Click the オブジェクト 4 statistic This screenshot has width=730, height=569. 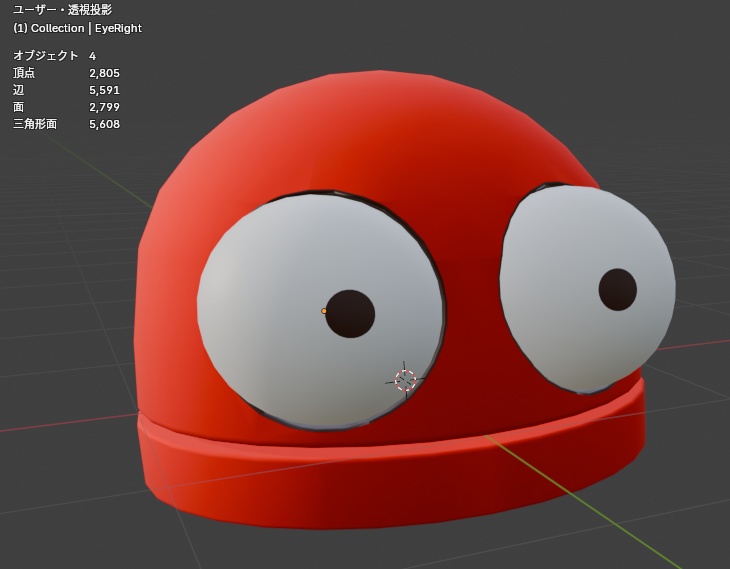pyautogui.click(x=54, y=56)
